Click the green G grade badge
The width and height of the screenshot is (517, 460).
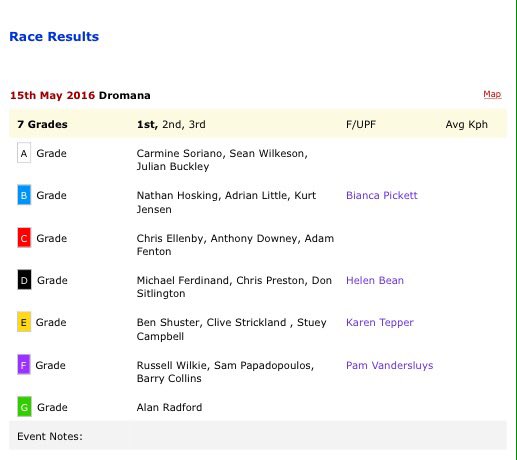click(x=24, y=407)
